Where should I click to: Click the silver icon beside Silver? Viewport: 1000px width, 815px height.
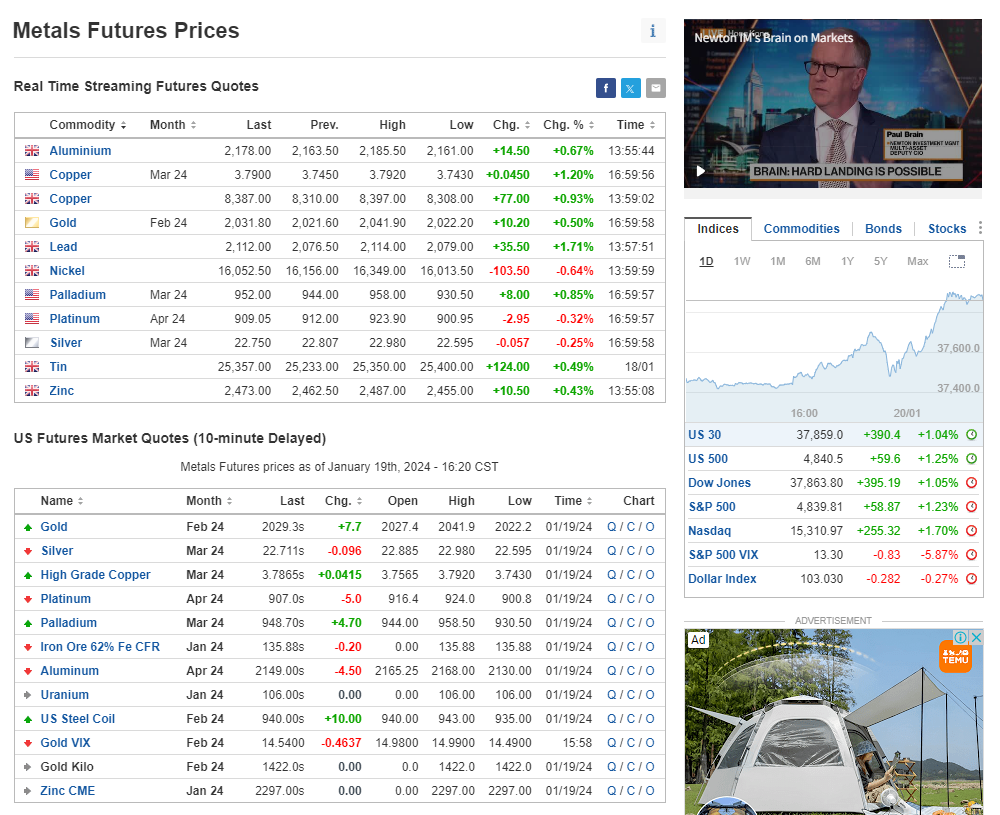click(x=32, y=342)
